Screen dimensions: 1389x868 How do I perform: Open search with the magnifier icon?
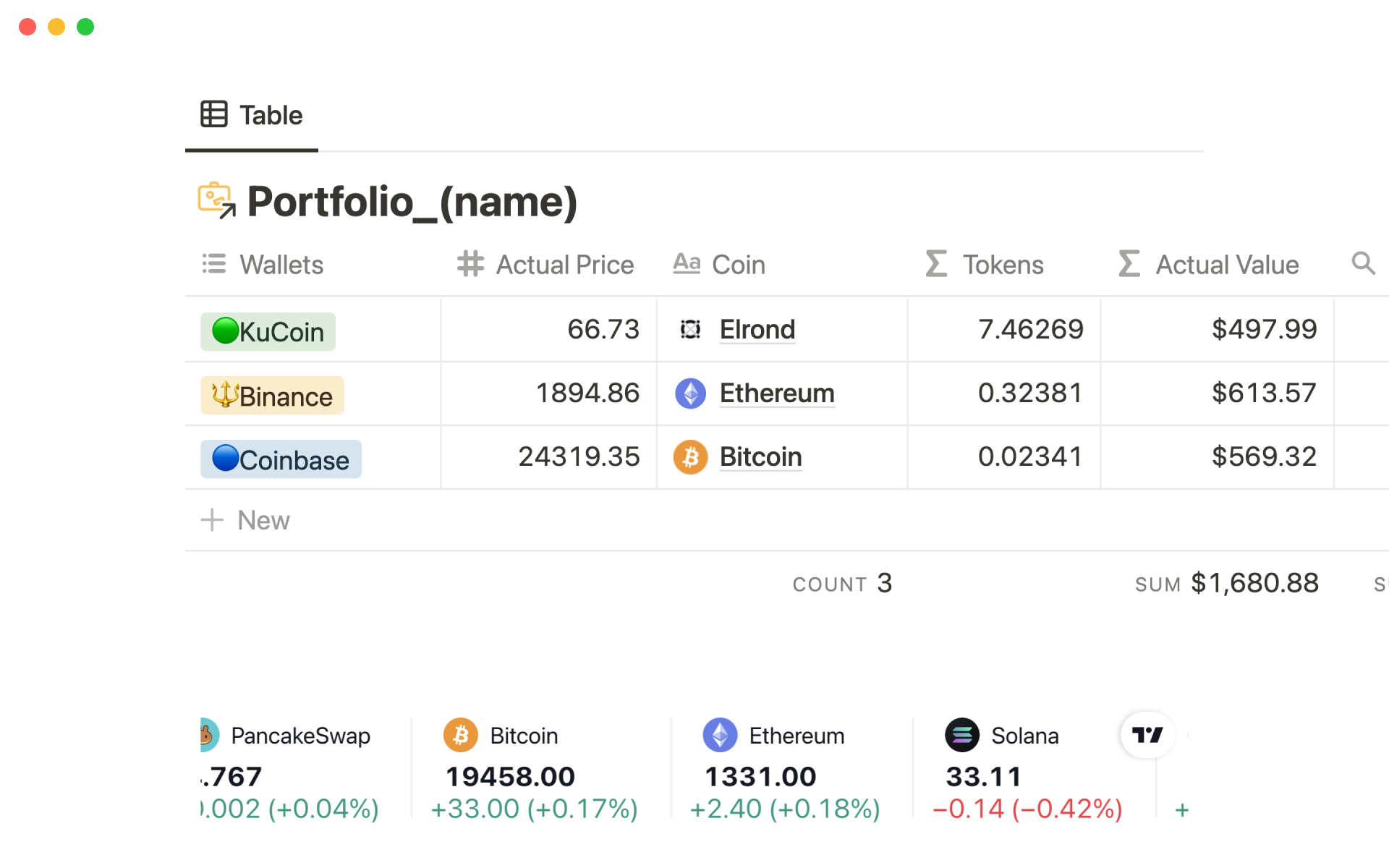(1363, 264)
